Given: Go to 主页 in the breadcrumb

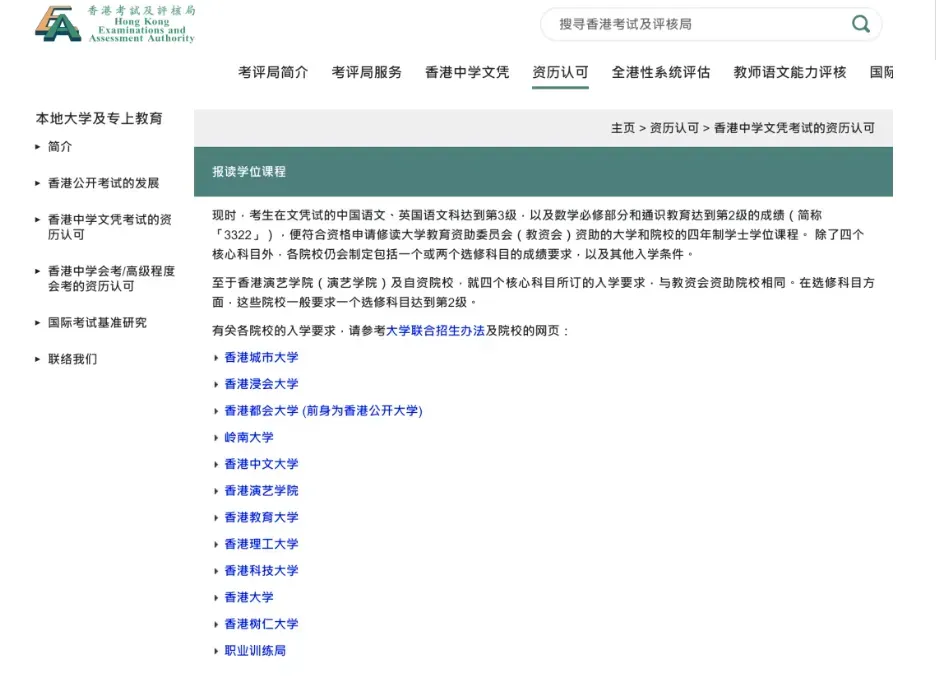Looking at the screenshot, I should 623,128.
